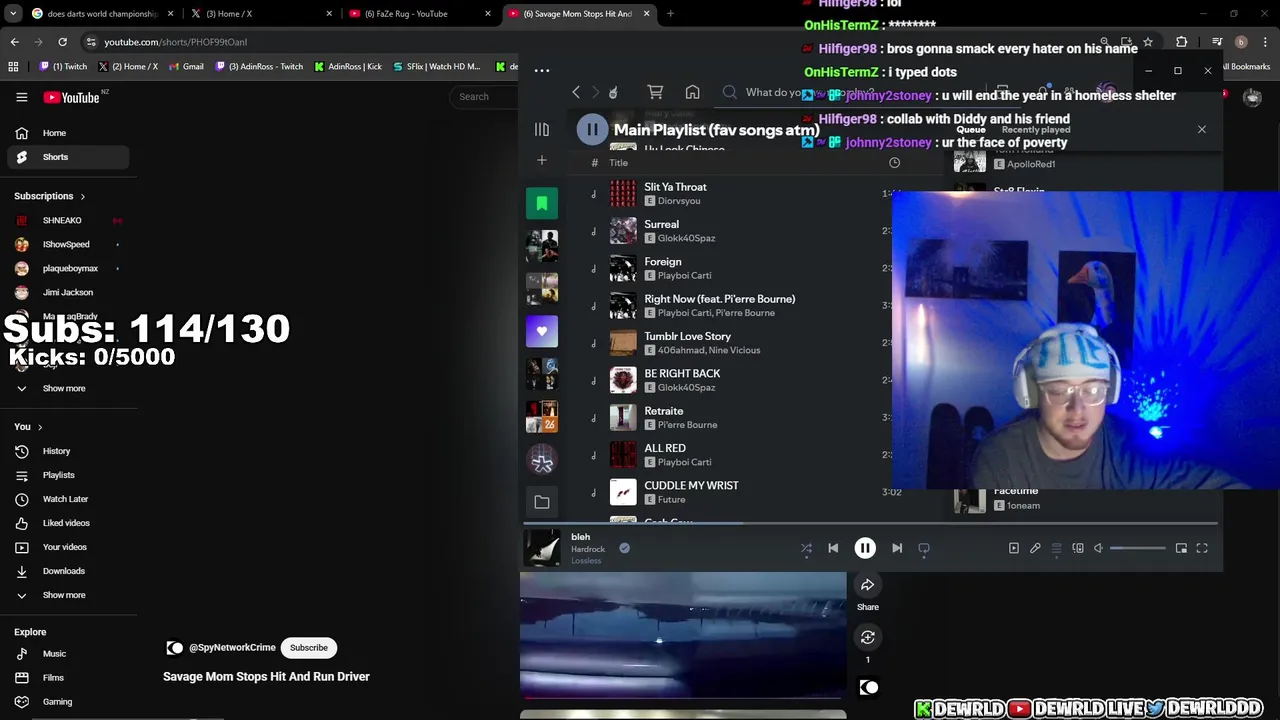Image resolution: width=1280 pixels, height=720 pixels.
Task: Select the track Tumblr Love Story
Action: click(687, 336)
